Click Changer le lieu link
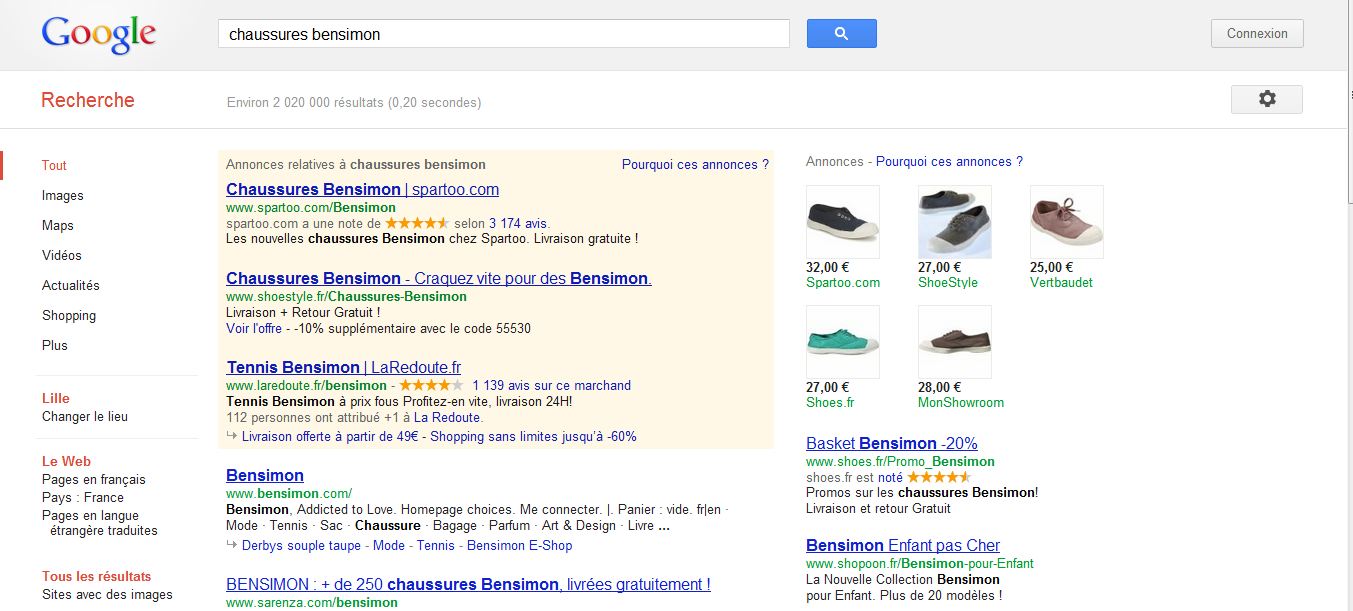 (x=85, y=417)
